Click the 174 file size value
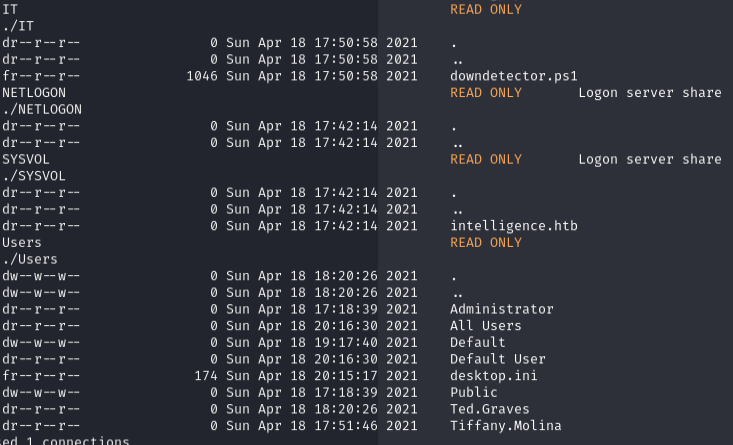This screenshot has width=733, height=445. click(206, 376)
